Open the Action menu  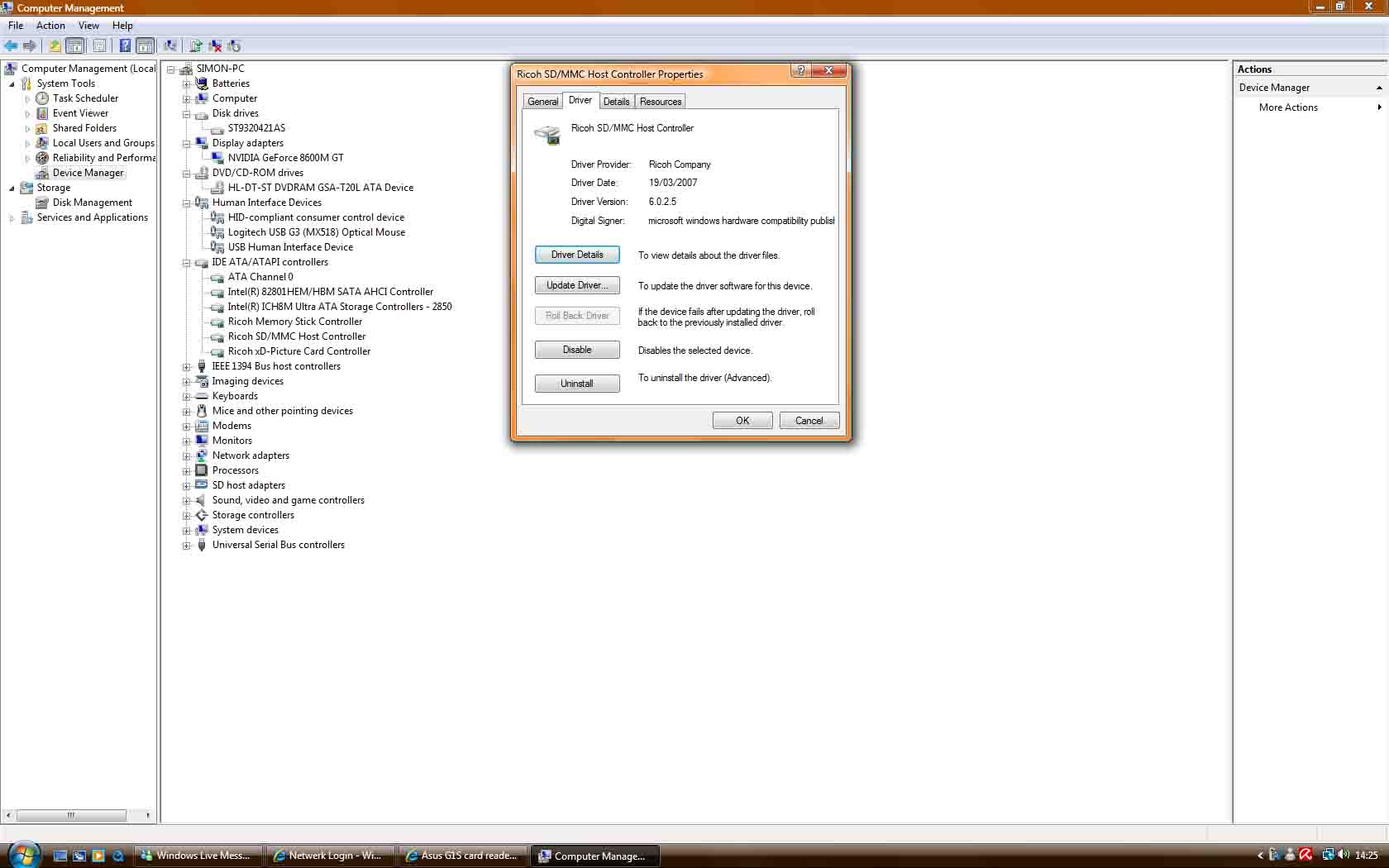point(50,26)
